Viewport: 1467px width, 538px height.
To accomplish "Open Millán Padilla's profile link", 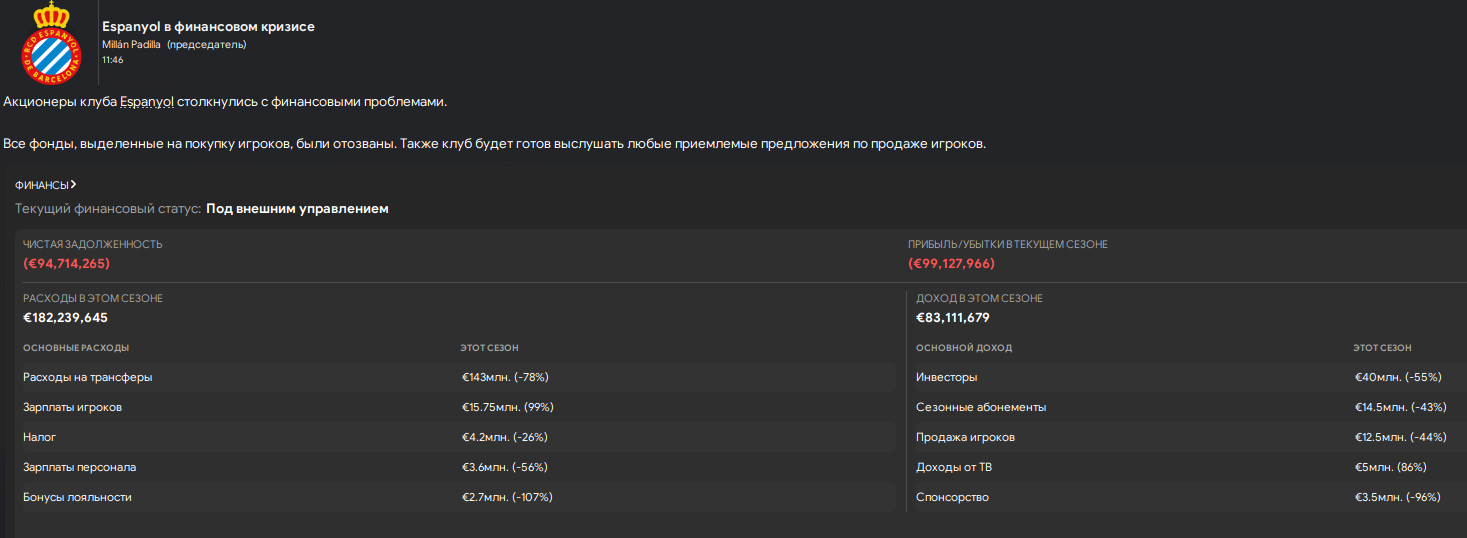I will (x=131, y=44).
